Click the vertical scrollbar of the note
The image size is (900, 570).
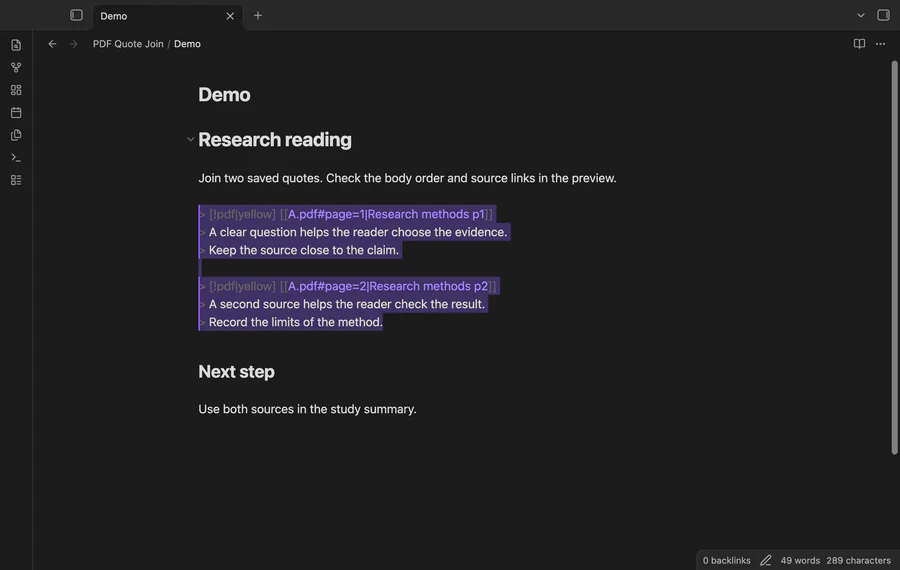[894, 257]
